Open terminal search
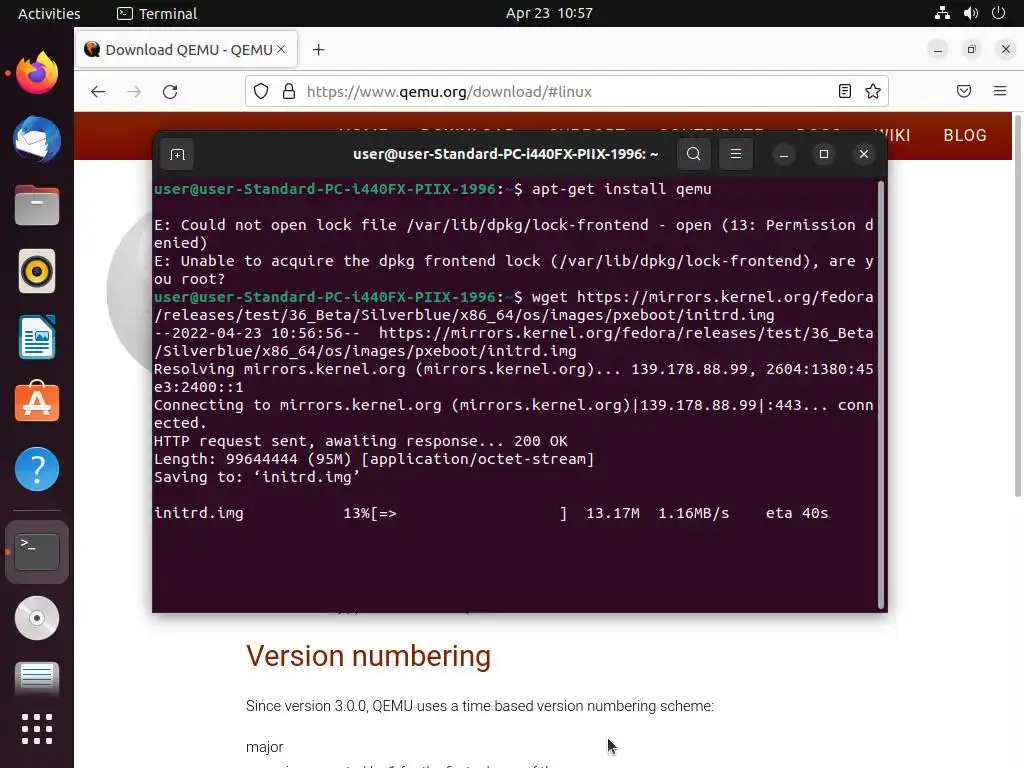This screenshot has height=768, width=1024. [x=694, y=154]
